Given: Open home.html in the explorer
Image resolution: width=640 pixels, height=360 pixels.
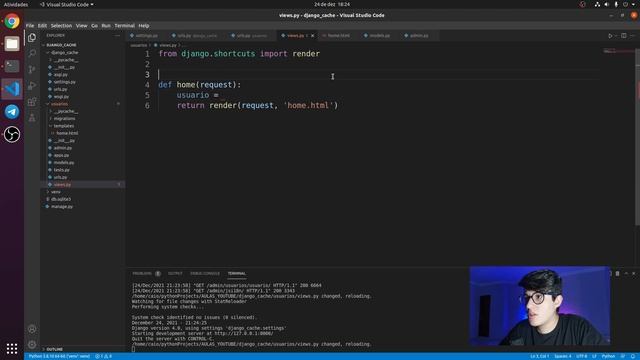Looking at the screenshot, I should pos(67,133).
